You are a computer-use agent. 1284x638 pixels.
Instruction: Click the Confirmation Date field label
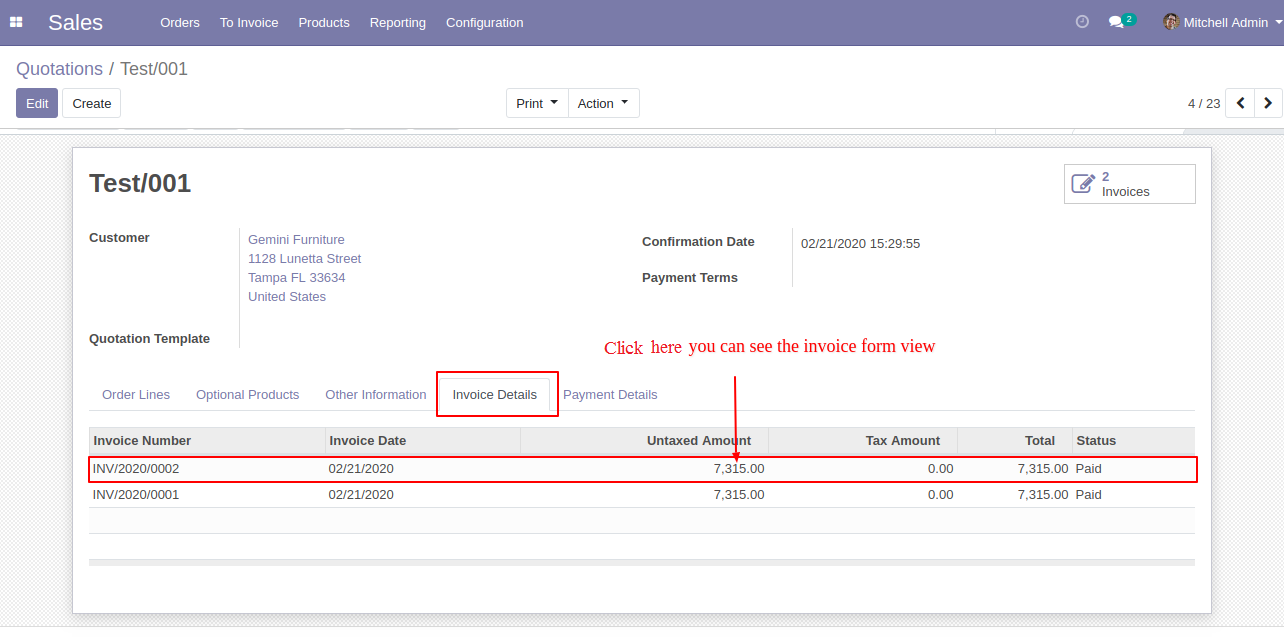pyautogui.click(x=698, y=242)
